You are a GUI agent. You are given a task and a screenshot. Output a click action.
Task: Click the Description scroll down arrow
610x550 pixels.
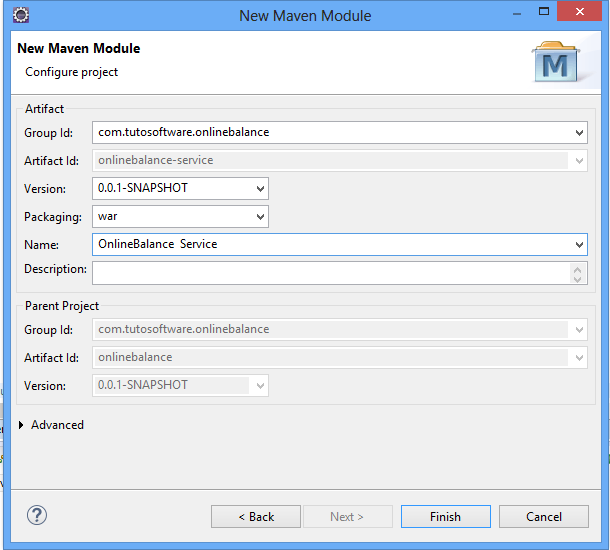point(577,279)
